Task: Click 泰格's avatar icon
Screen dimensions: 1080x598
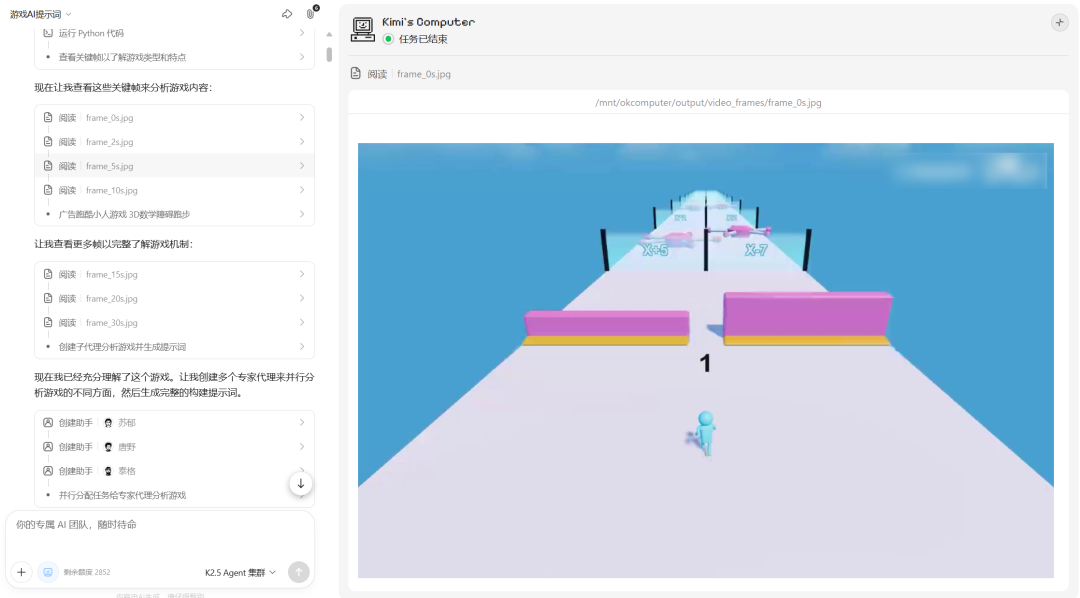Action: (108, 471)
